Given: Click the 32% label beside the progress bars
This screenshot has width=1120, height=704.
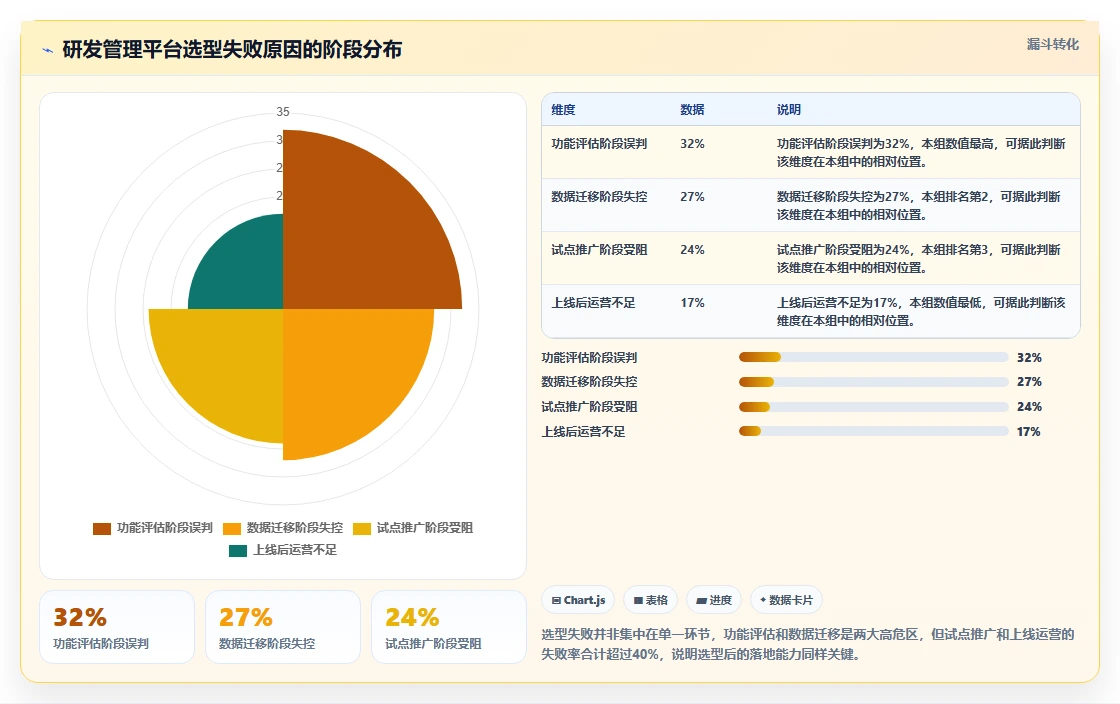Looking at the screenshot, I should click(x=1029, y=358).
